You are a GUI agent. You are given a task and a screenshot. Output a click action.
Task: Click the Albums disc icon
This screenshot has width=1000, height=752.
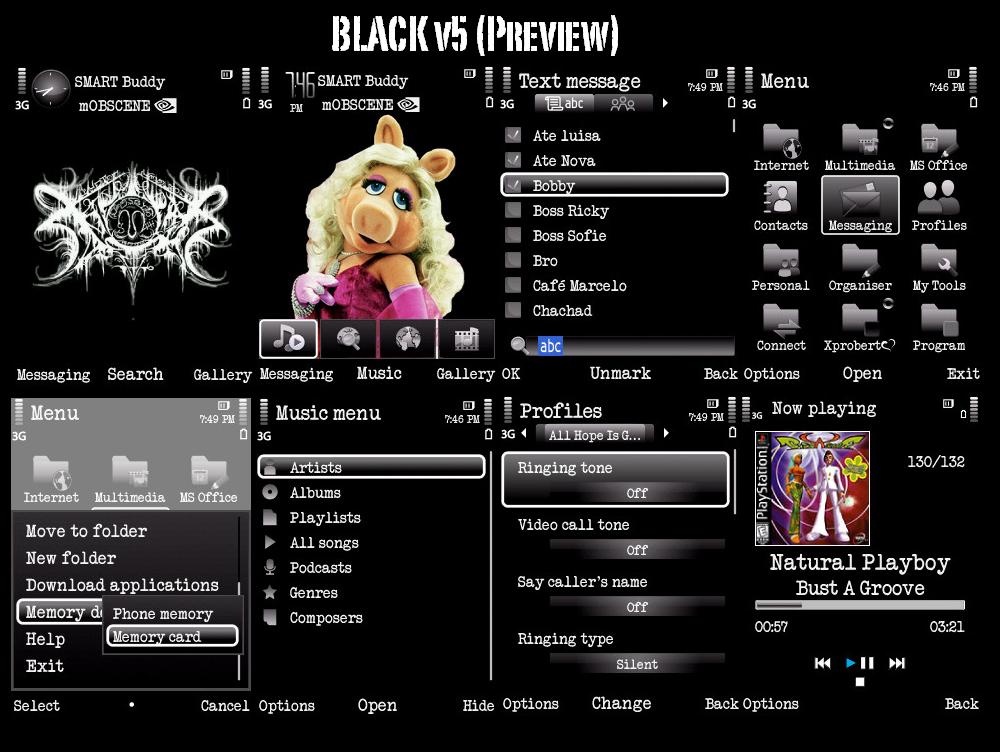pyautogui.click(x=270, y=492)
